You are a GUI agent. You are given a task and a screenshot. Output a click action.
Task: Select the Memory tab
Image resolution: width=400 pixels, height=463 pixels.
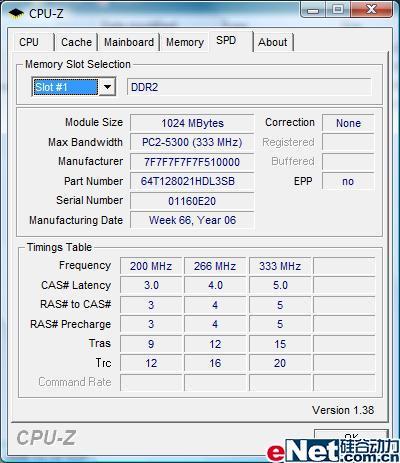(x=185, y=42)
